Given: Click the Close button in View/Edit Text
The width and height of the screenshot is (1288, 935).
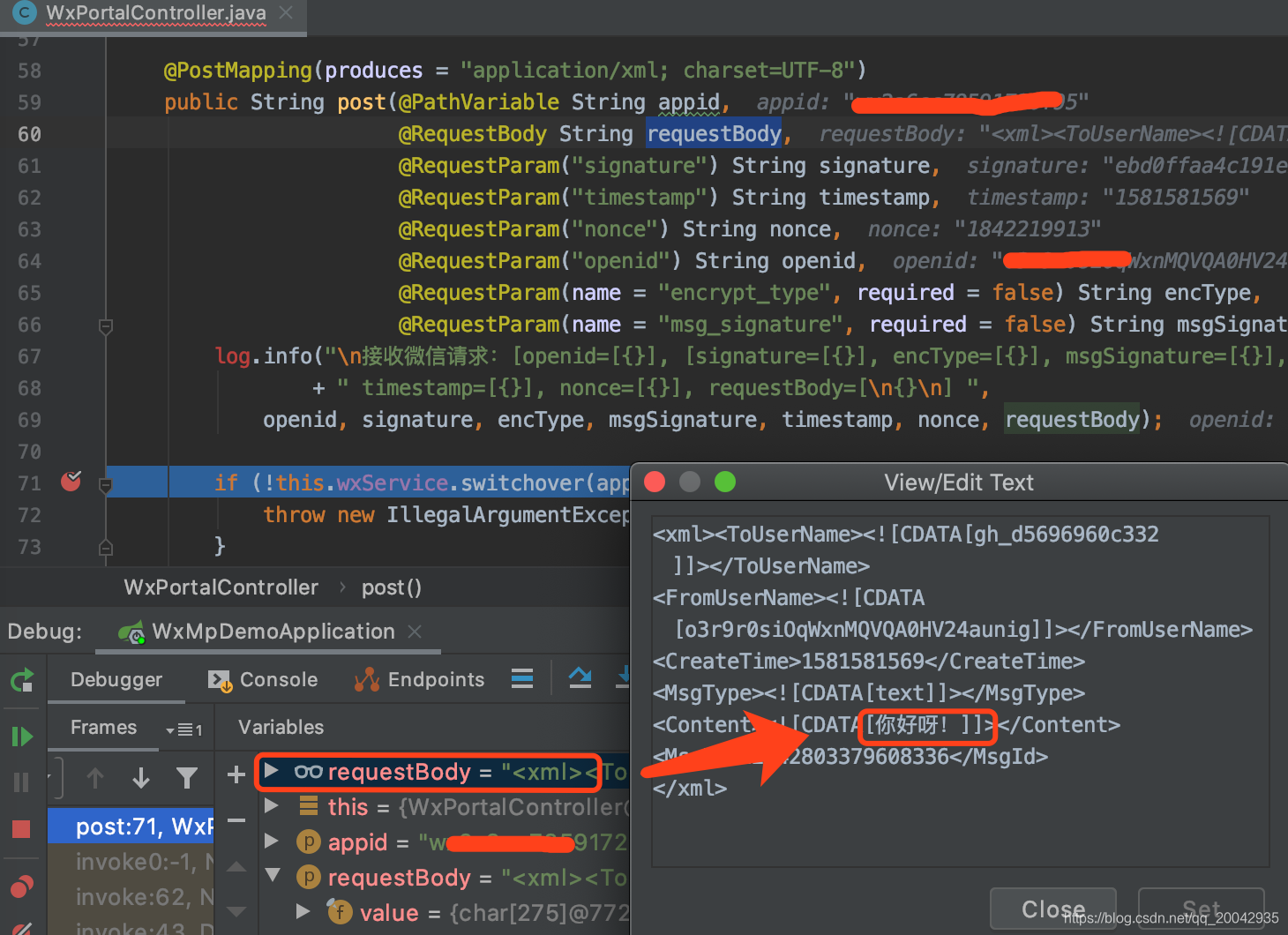Looking at the screenshot, I should tap(1053, 909).
